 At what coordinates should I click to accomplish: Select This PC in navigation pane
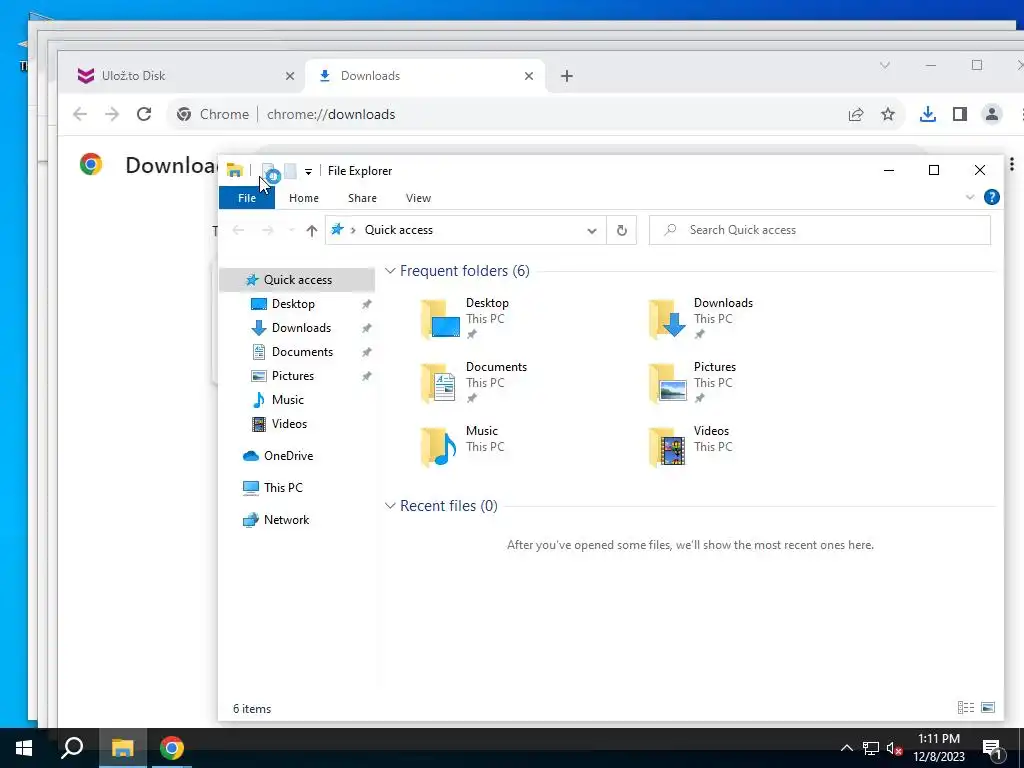283,488
